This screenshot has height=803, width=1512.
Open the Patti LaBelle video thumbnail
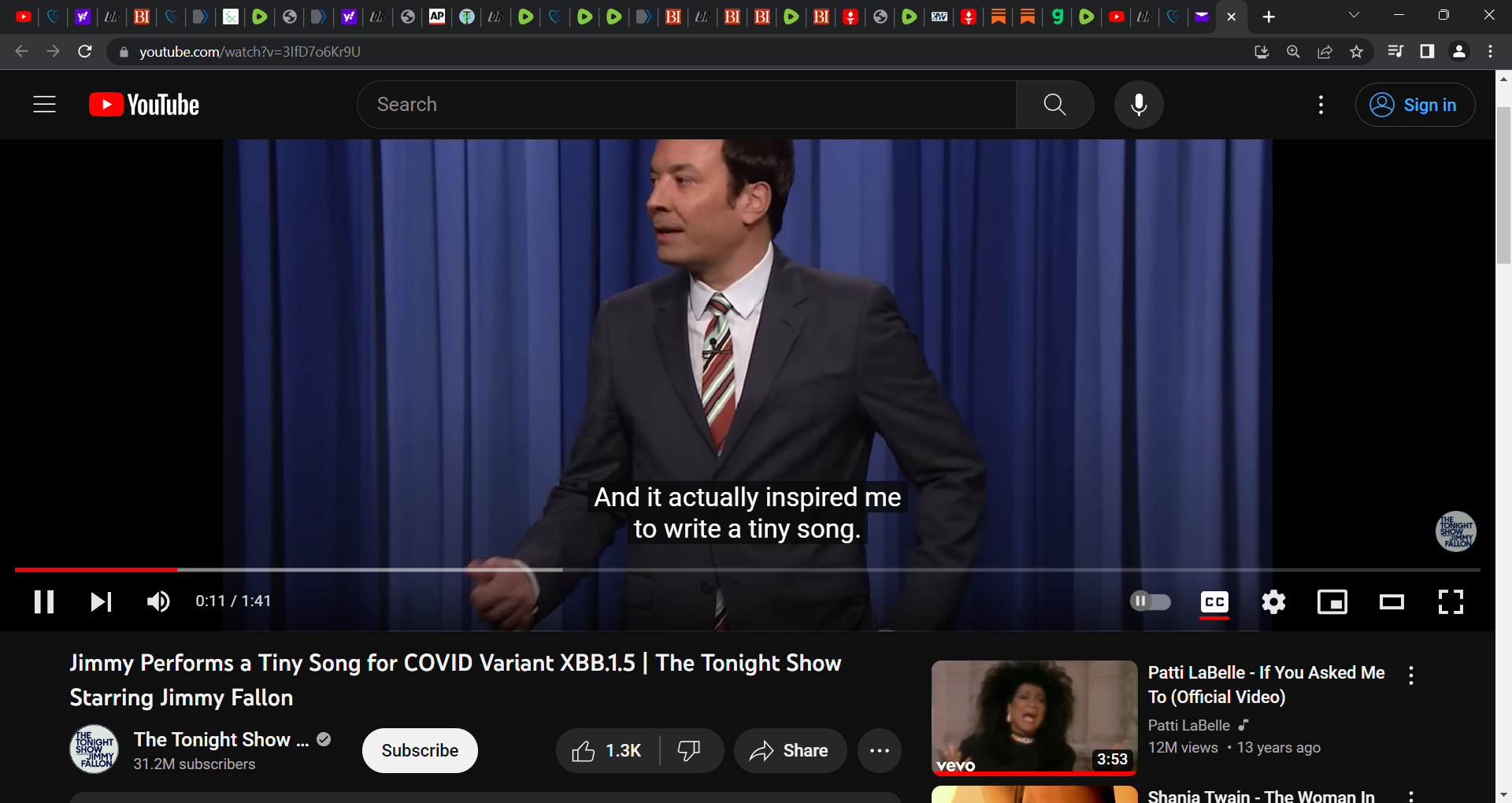[1034, 717]
